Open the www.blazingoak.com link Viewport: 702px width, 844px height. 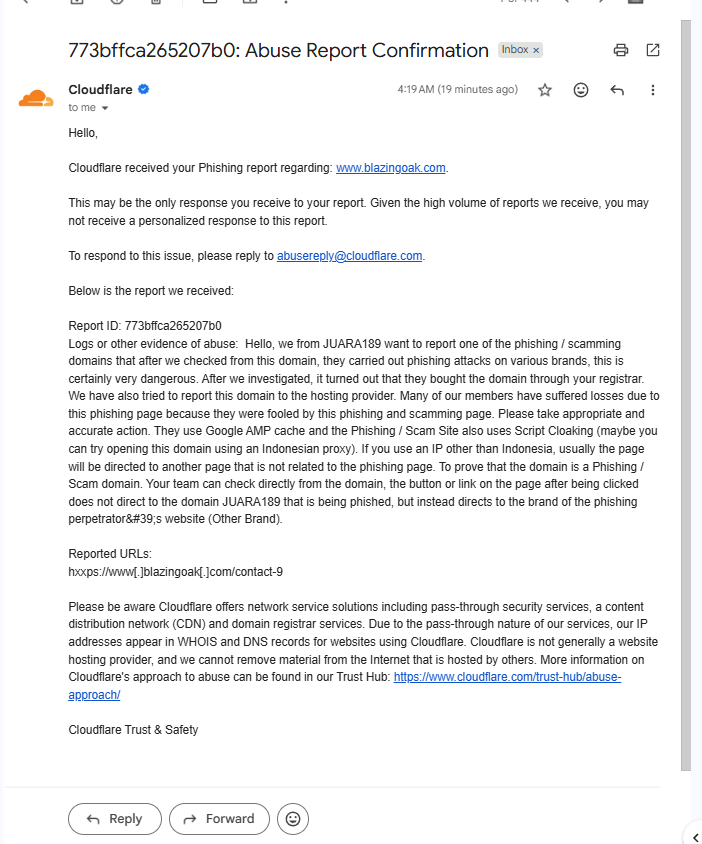391,168
